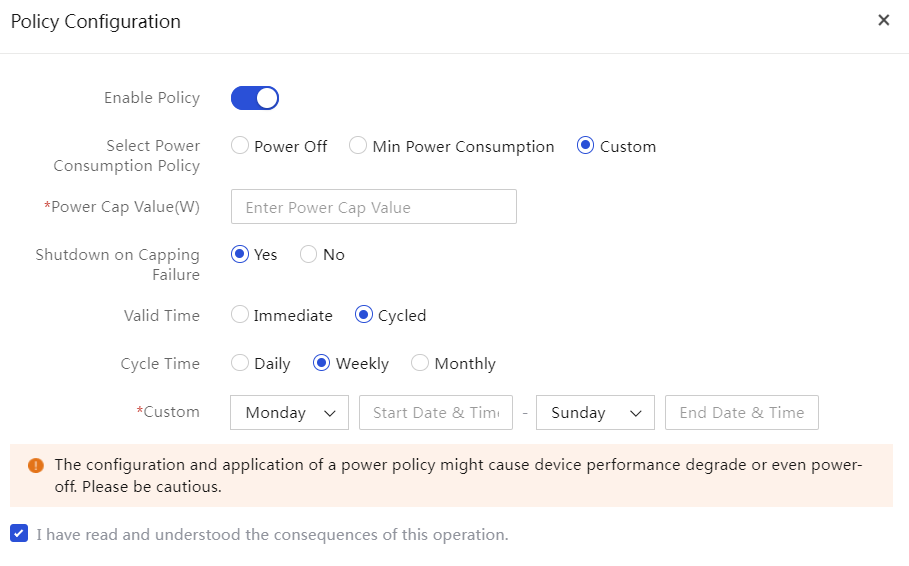Click the Start Date & Time field
This screenshot has width=909, height=566.
(x=436, y=412)
